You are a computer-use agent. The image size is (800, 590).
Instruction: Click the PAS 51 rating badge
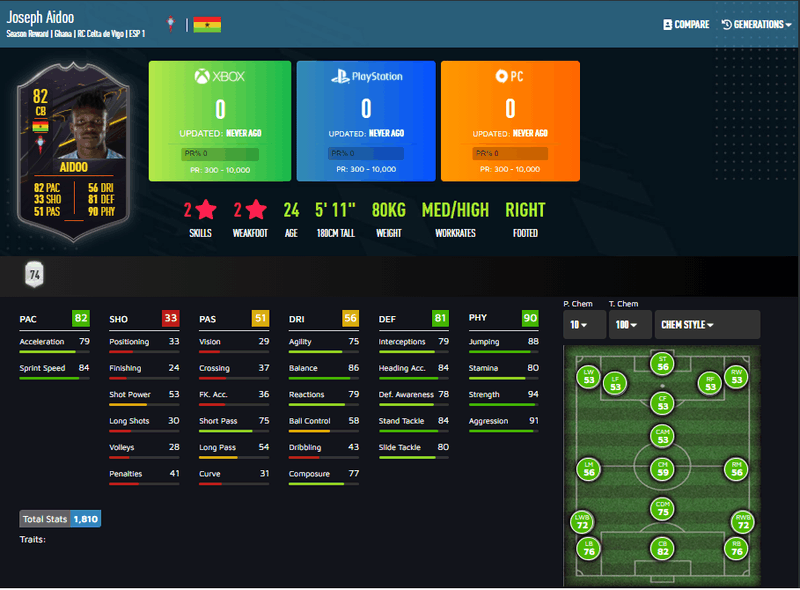260,318
